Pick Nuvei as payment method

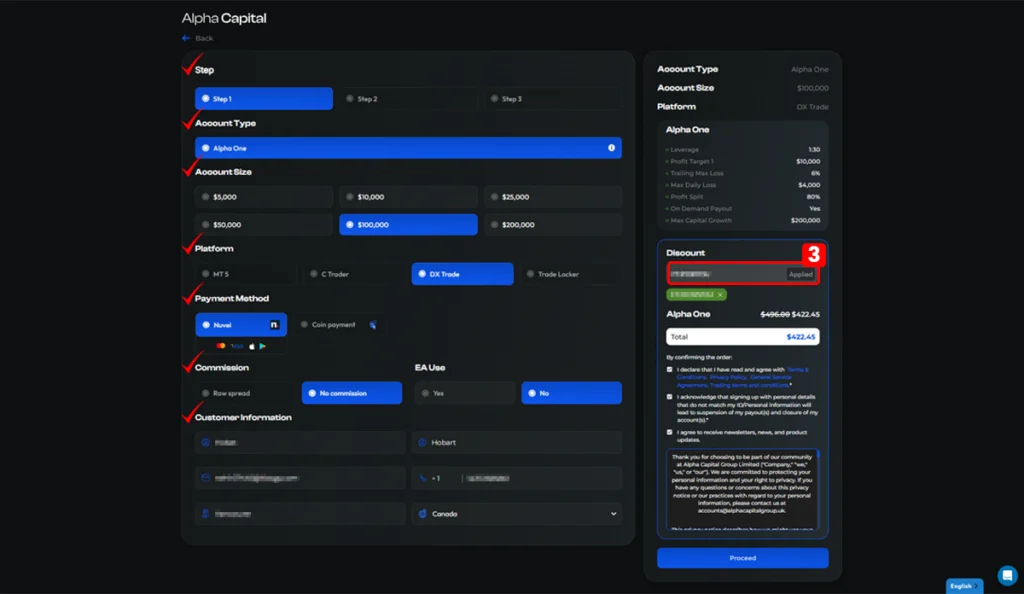coord(241,324)
